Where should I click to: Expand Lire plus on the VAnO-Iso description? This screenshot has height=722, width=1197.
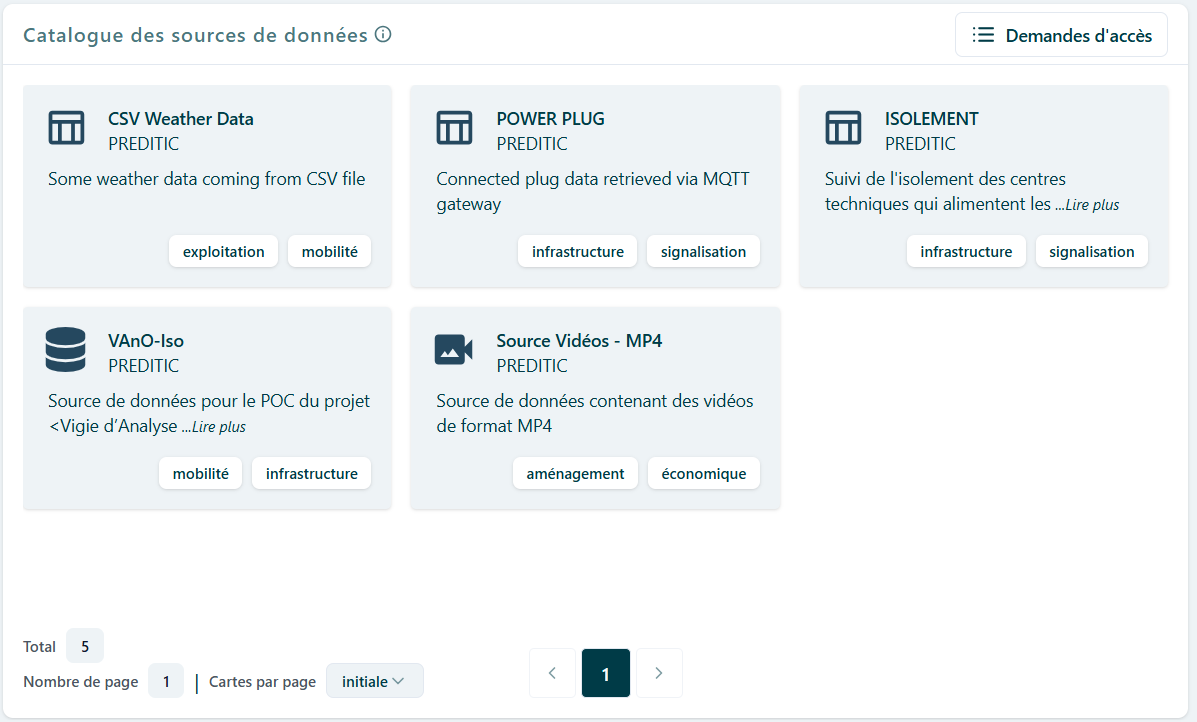[x=218, y=427]
